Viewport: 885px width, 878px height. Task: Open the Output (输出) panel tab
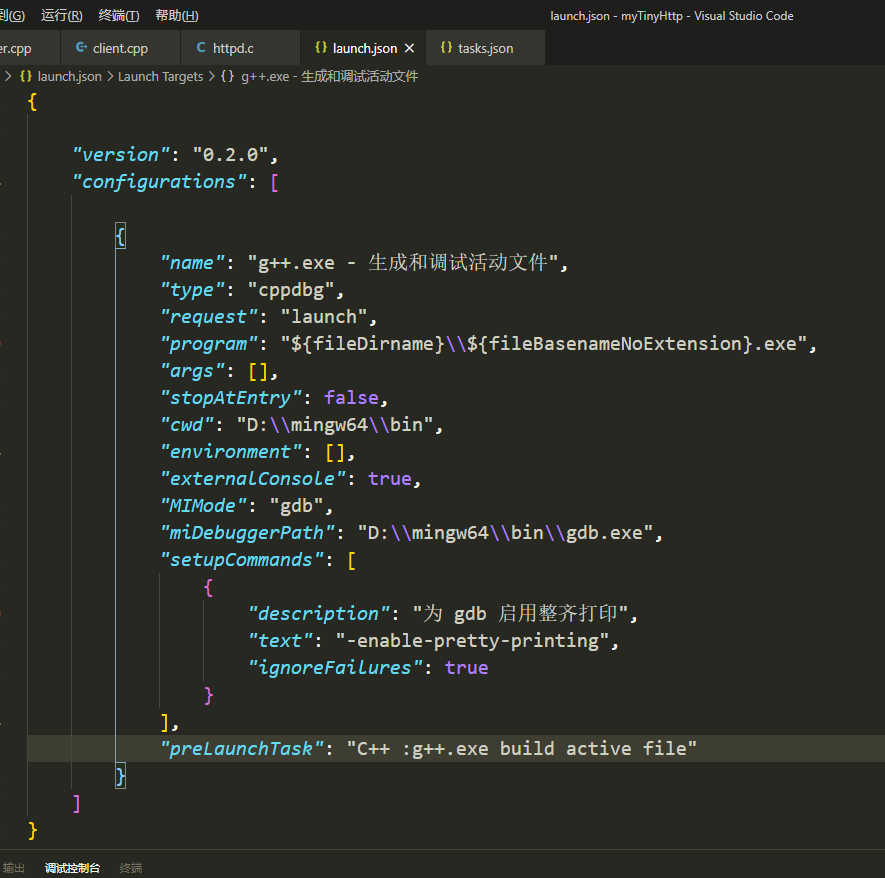point(14,868)
